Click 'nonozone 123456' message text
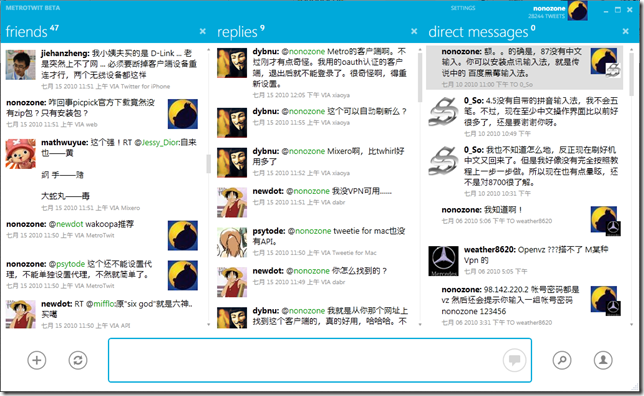The image size is (644, 396). tap(474, 311)
